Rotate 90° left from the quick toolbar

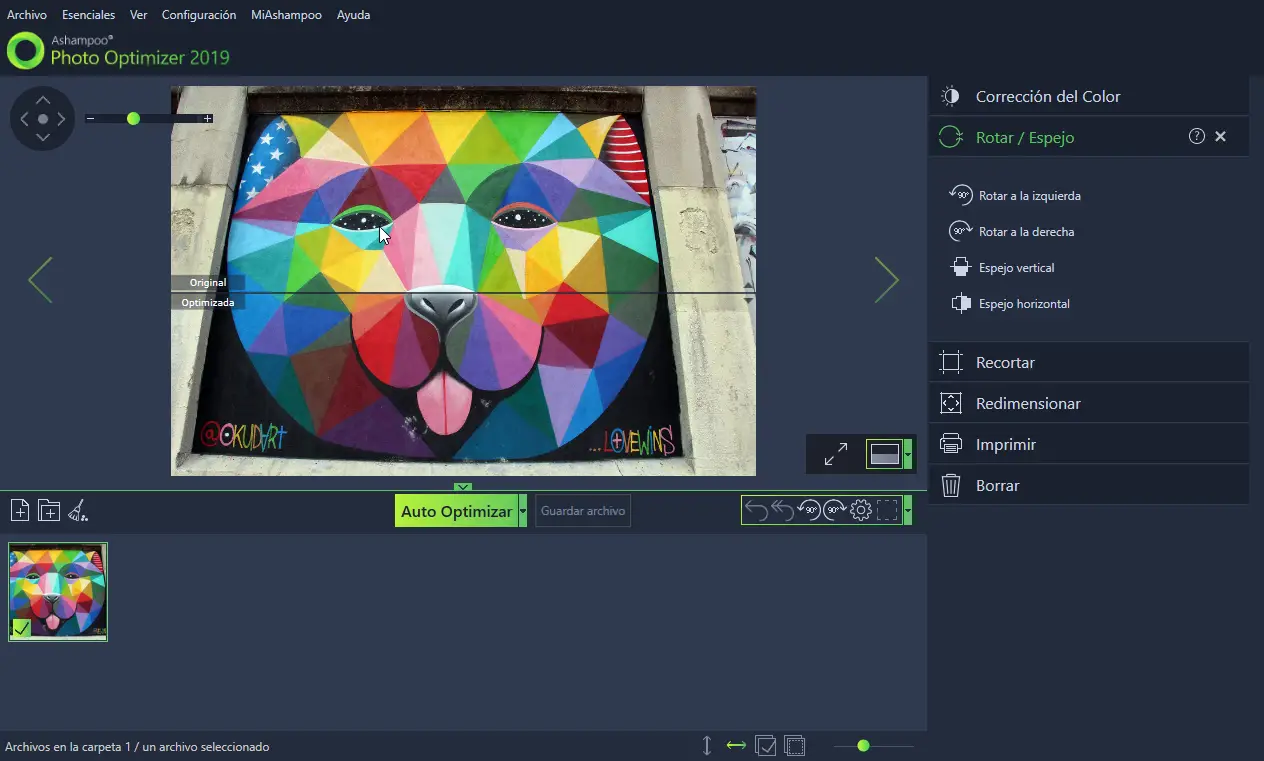coord(809,511)
